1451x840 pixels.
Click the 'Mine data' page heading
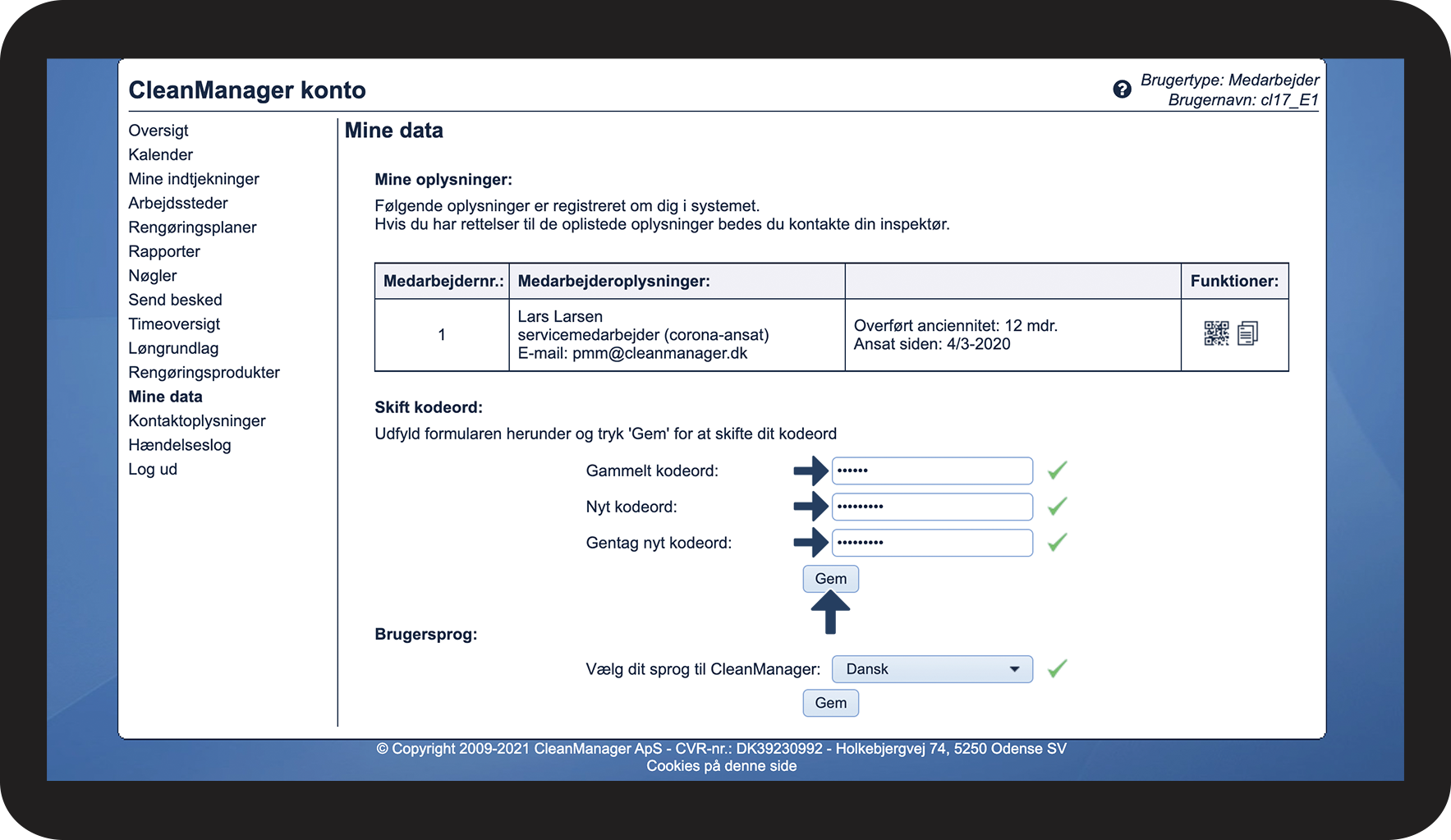[x=394, y=131]
